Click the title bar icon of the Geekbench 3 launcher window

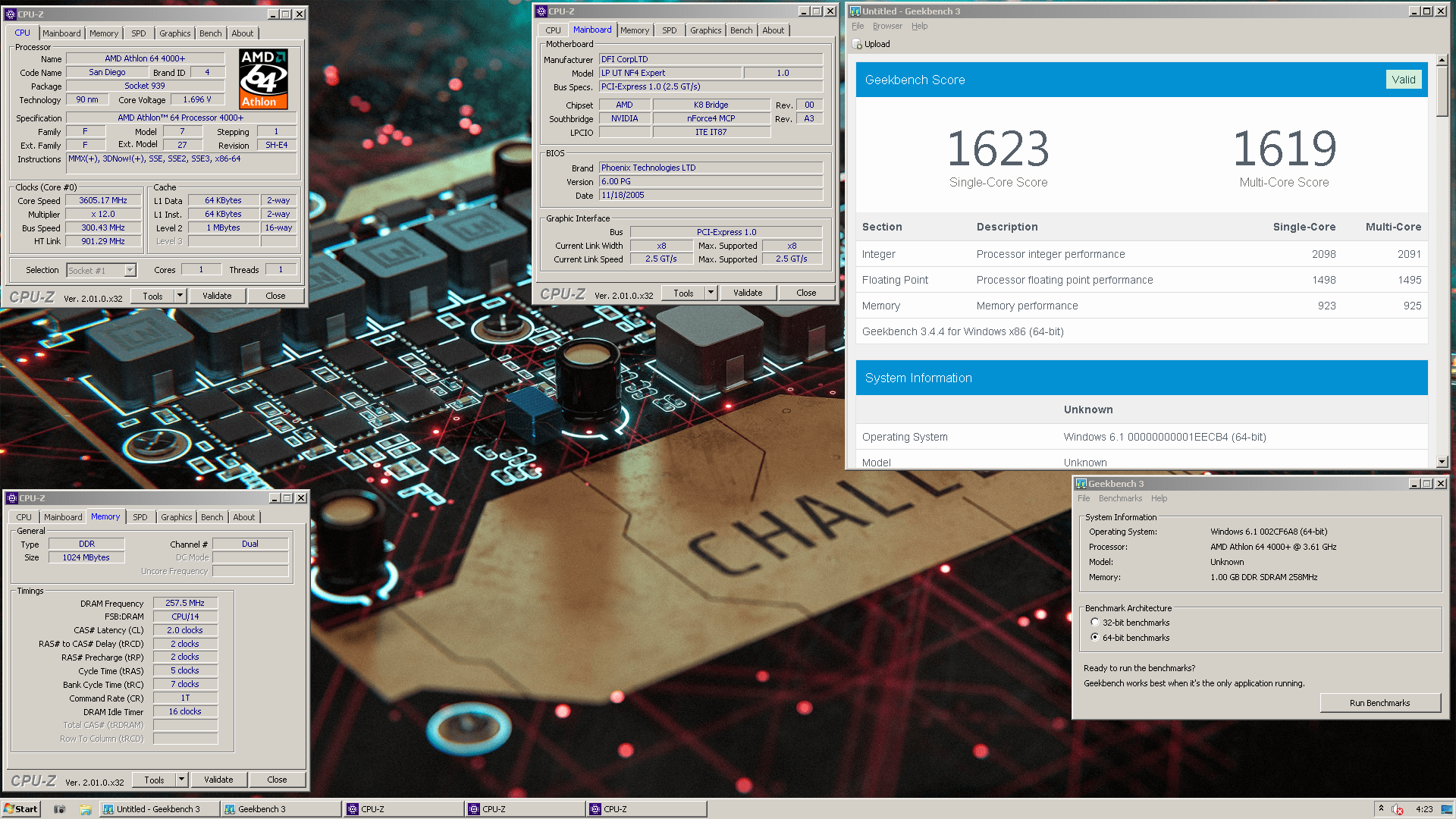pyautogui.click(x=1081, y=484)
